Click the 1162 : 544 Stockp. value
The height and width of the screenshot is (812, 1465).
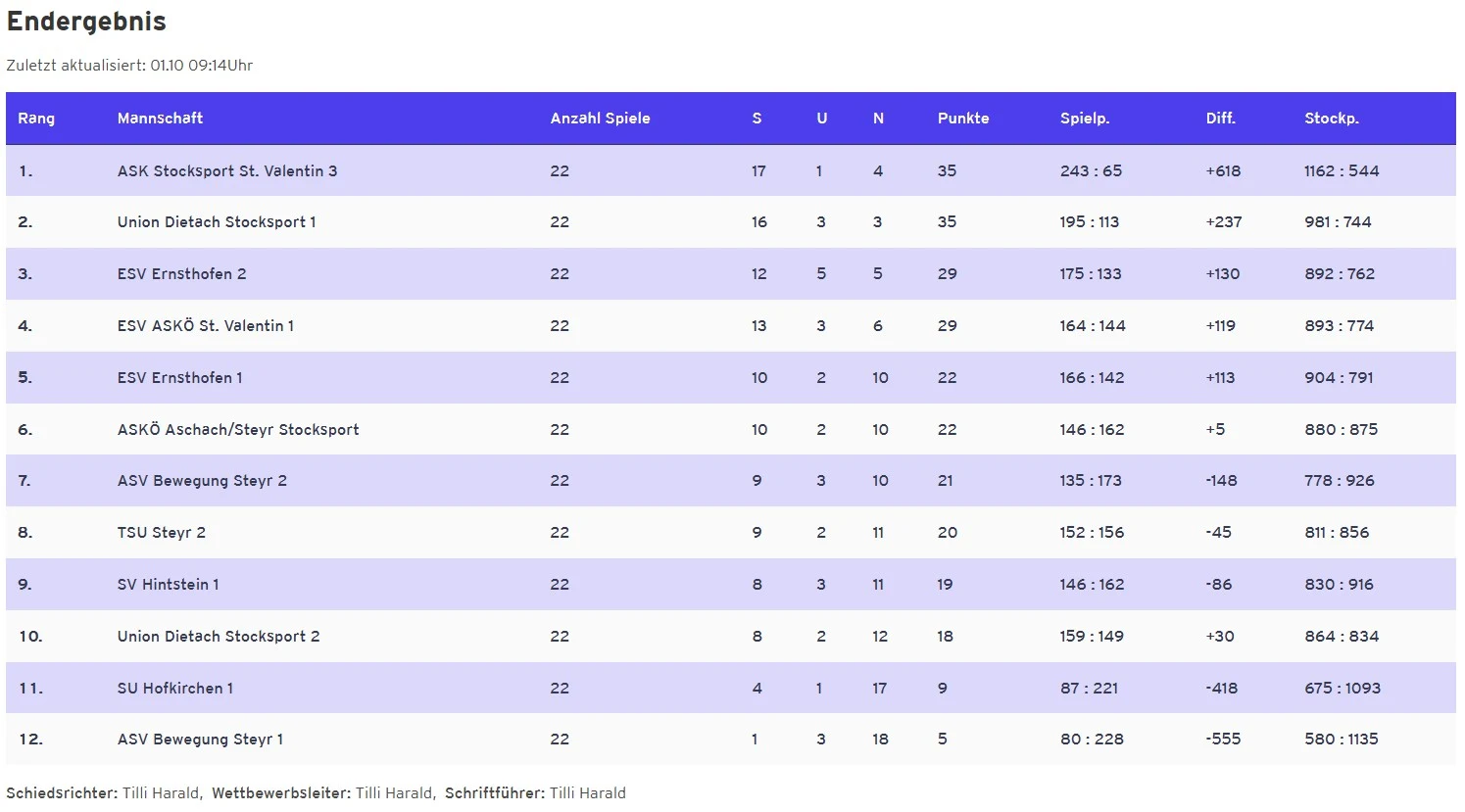1342,170
